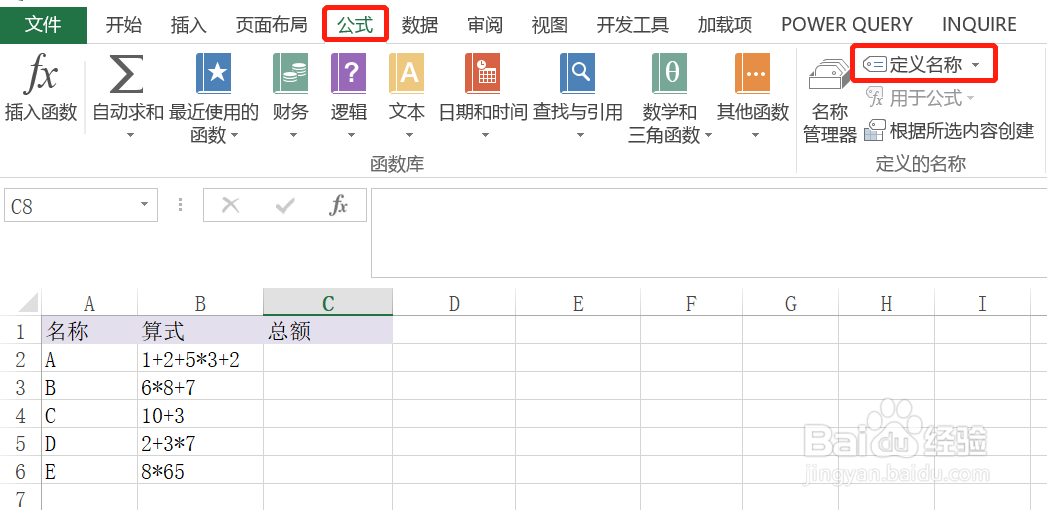Image resolution: width=1047 pixels, height=510 pixels.
Task: Open the Text (文本) functions book icon
Action: tap(406, 73)
